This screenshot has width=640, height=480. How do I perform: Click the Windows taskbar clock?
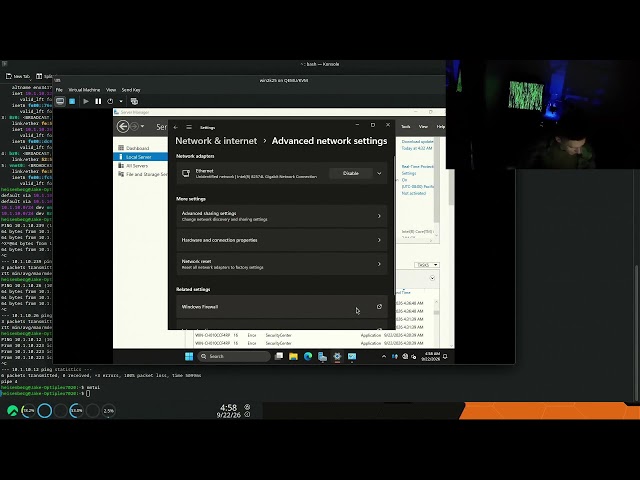click(432, 356)
